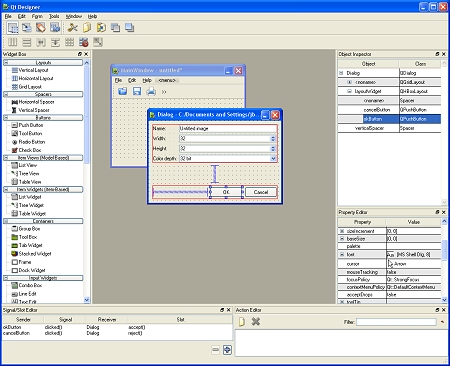Select the Edit Widgets mode toolbar icon
The image size is (450, 366).
13,28
